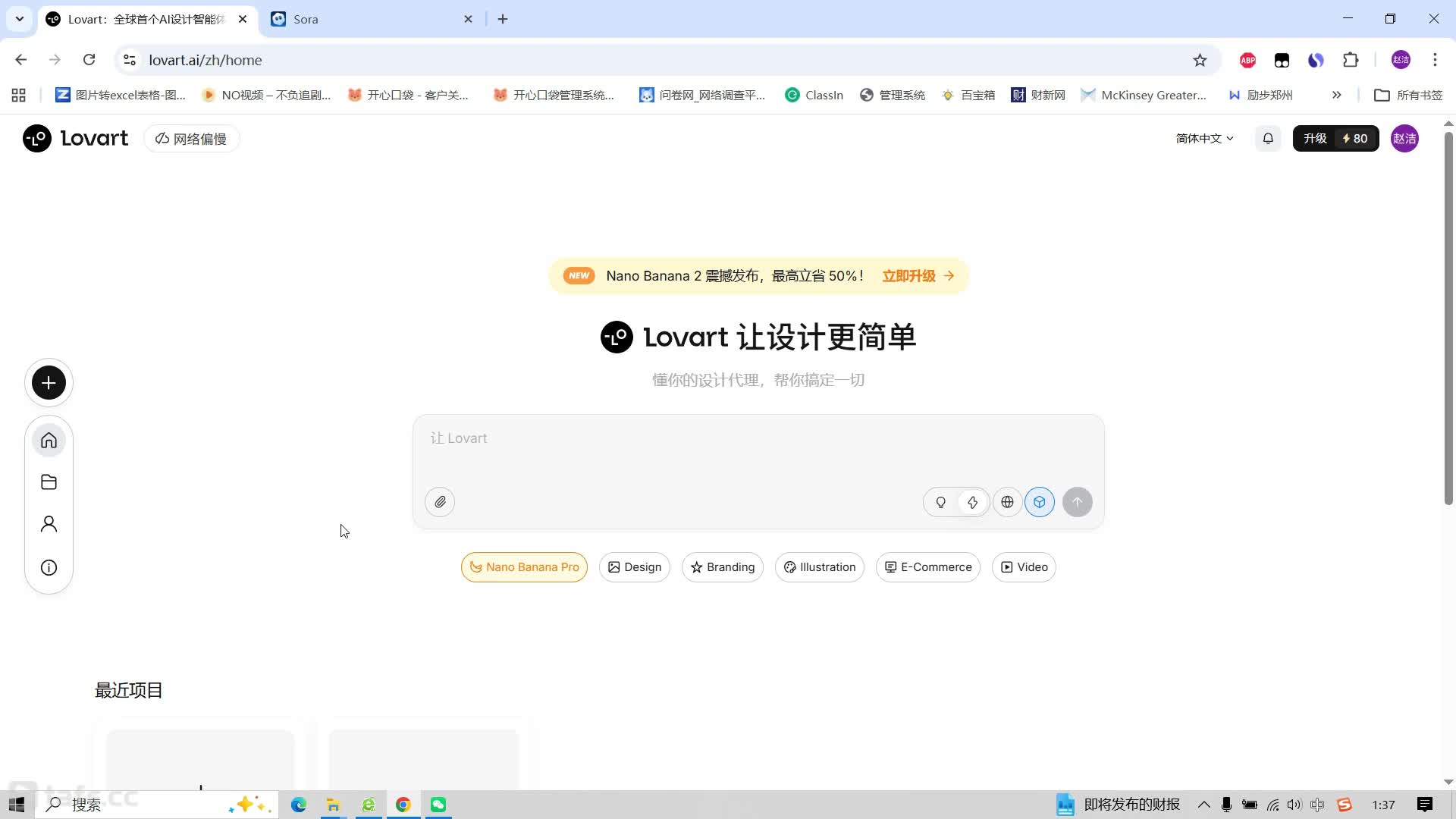Bookmark this page with the star
Viewport: 1456px width, 819px height.
(1200, 60)
